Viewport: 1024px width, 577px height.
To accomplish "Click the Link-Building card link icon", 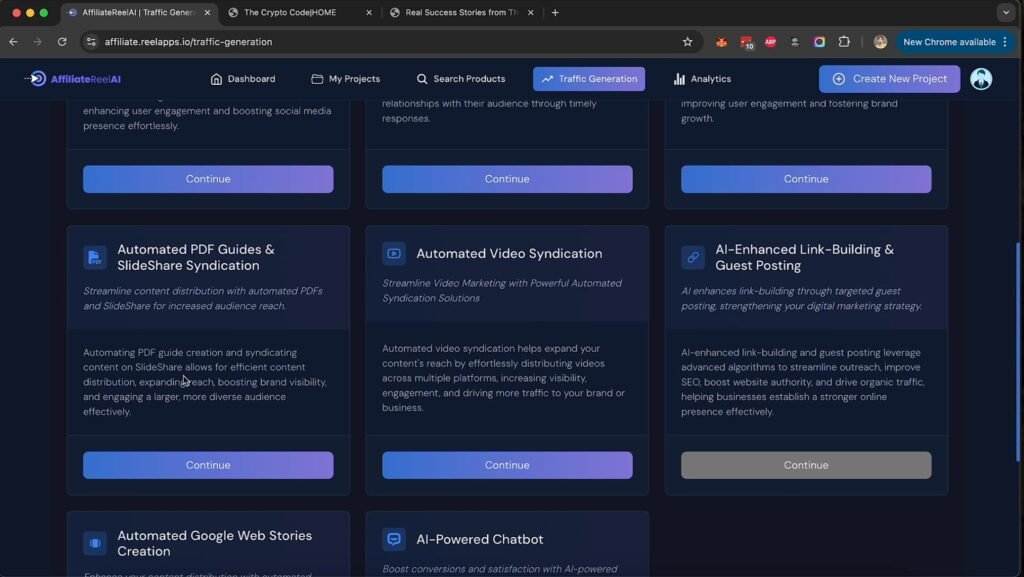I will pos(693,257).
